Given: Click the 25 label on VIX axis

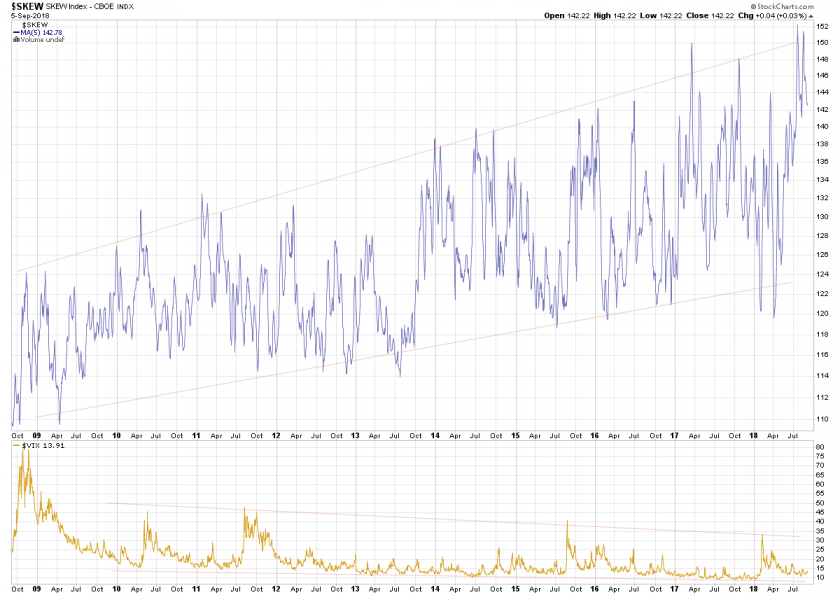Looking at the screenshot, I should [820, 549].
